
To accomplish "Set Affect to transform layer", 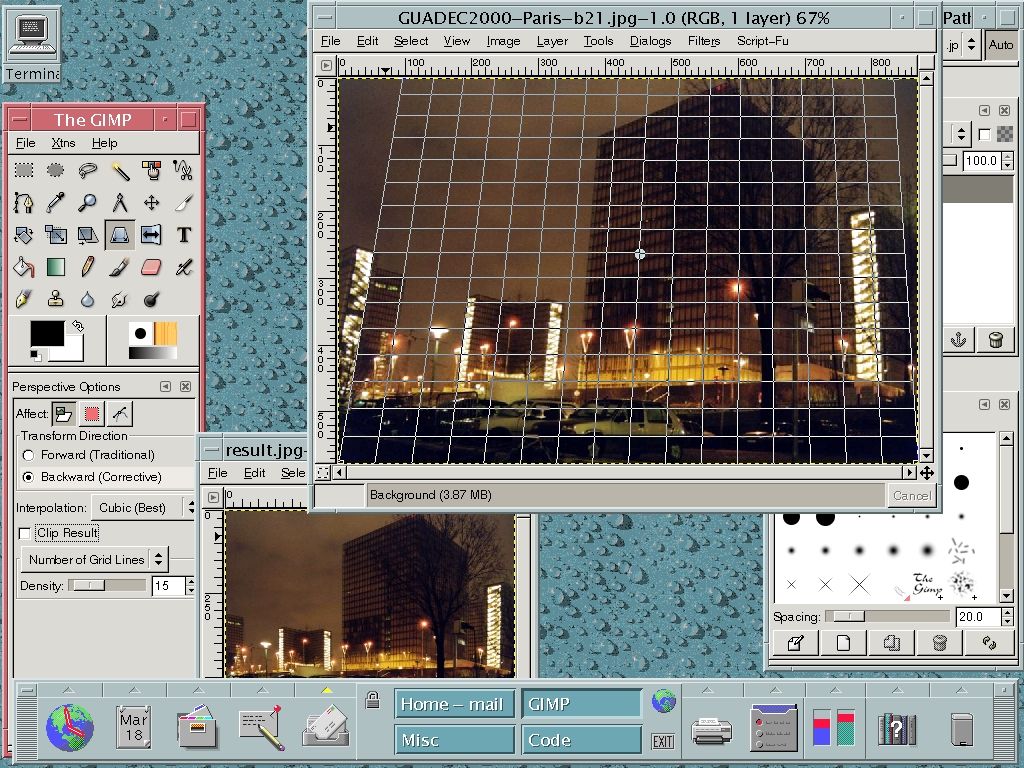I will 63,413.
